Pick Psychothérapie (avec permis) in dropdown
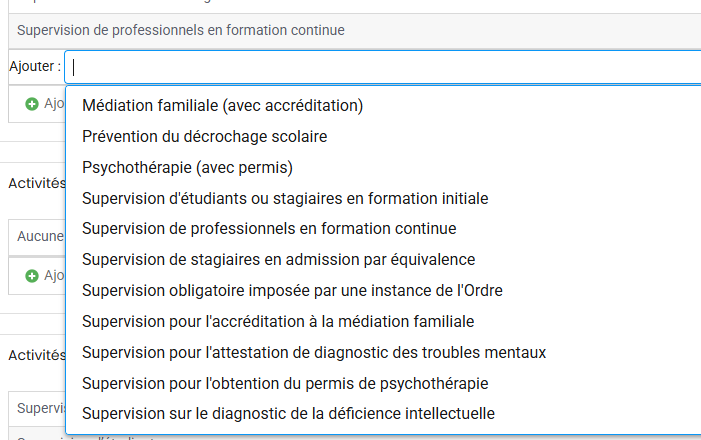701x440 pixels. 187,167
